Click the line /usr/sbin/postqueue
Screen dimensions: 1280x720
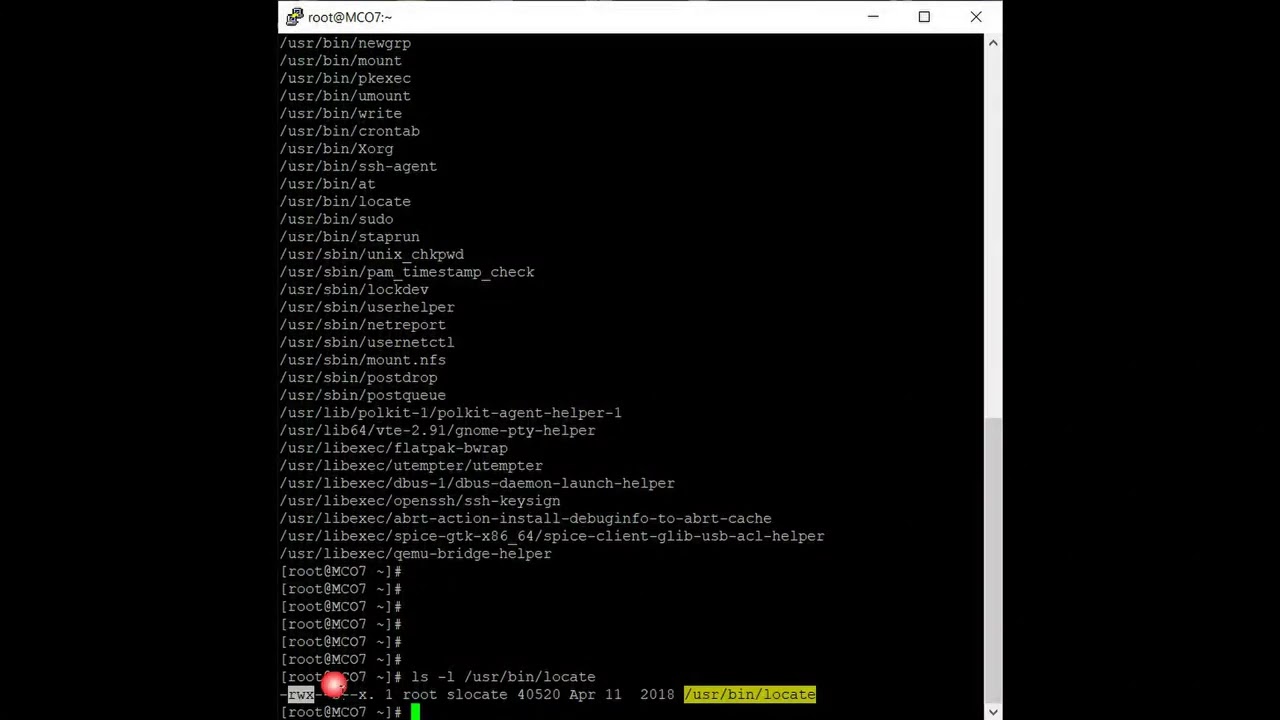(x=363, y=395)
